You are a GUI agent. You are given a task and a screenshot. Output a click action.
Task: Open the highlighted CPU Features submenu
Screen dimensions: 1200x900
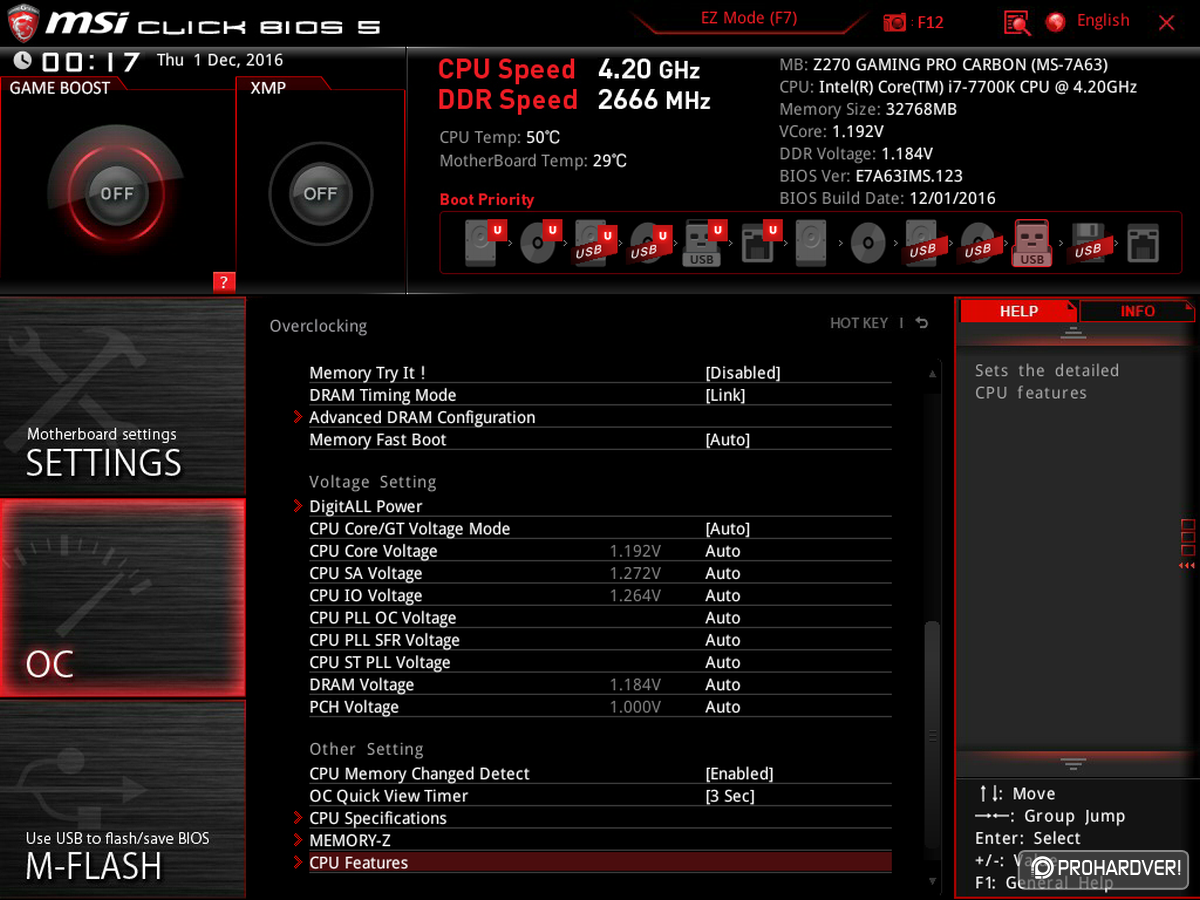click(600, 862)
